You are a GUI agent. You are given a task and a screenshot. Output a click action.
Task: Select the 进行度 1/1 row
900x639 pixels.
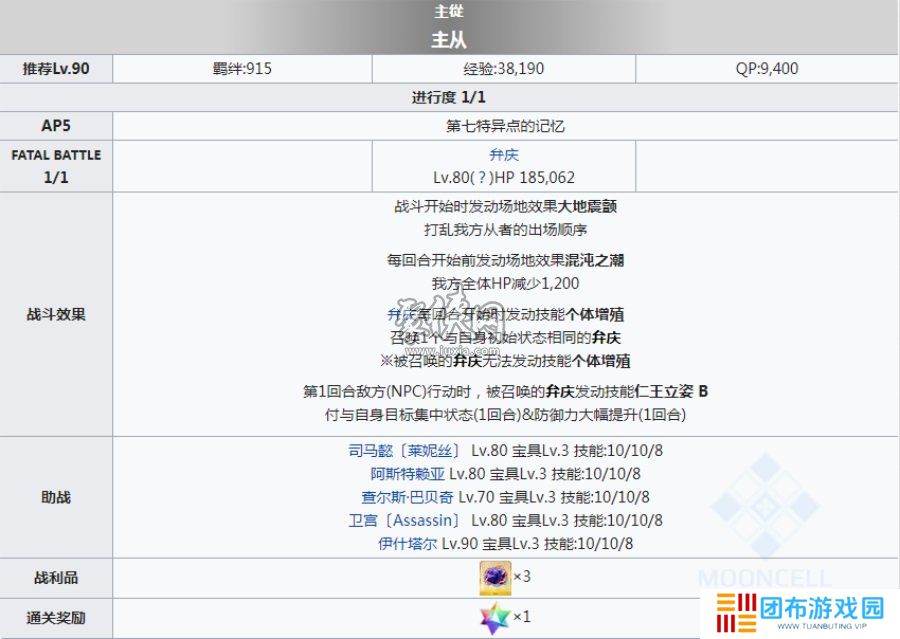click(449, 98)
